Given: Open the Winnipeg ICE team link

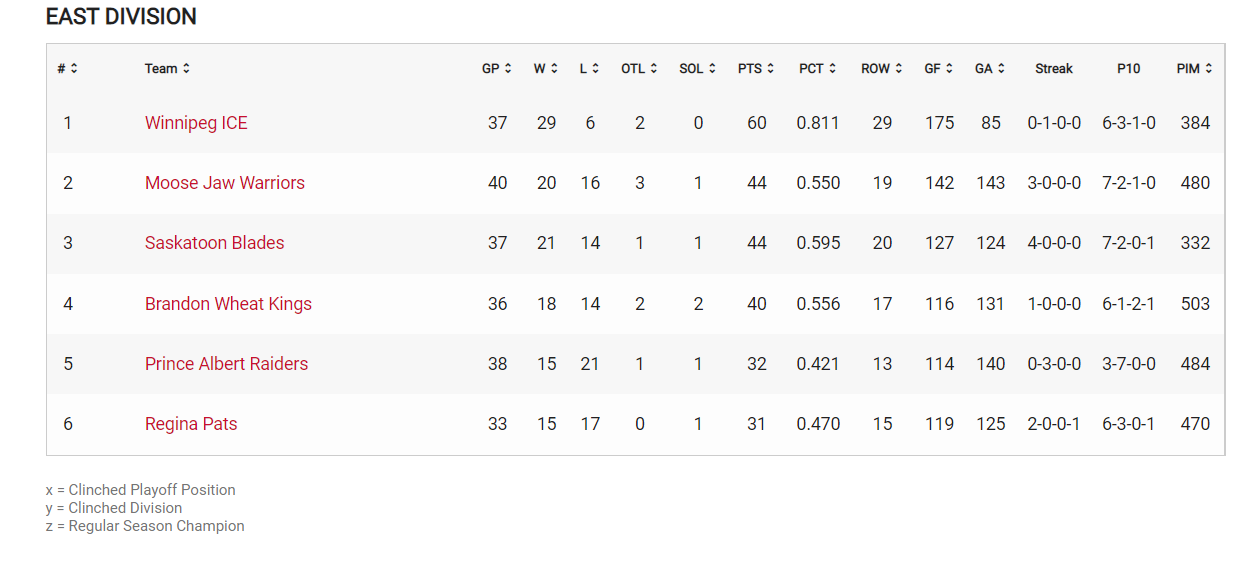Looking at the screenshot, I should click(196, 123).
